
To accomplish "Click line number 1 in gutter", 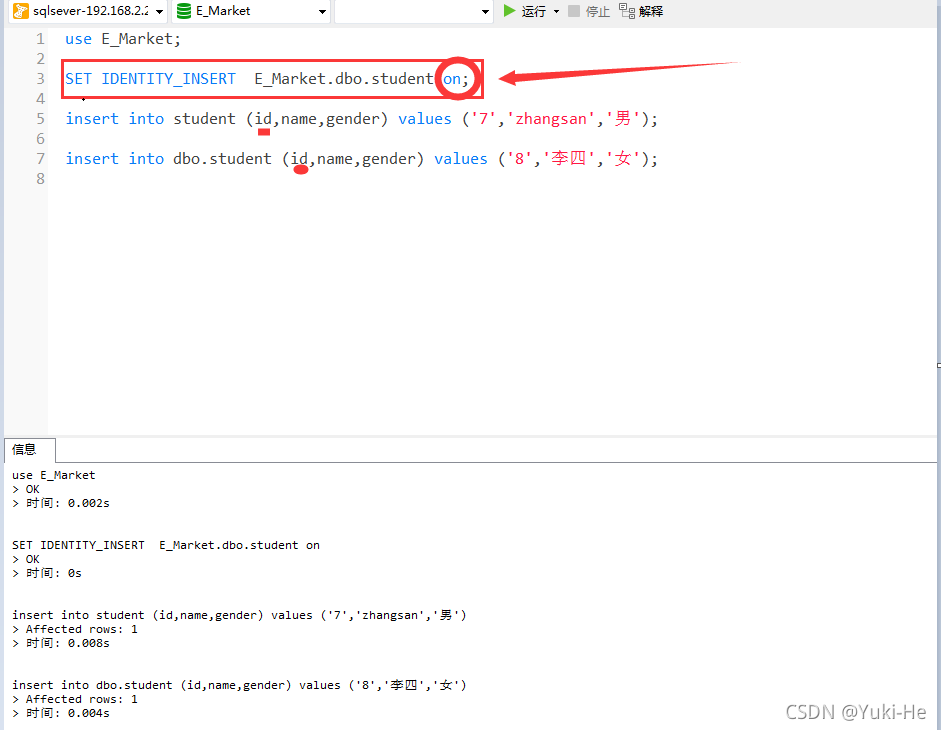I will pos(40,39).
